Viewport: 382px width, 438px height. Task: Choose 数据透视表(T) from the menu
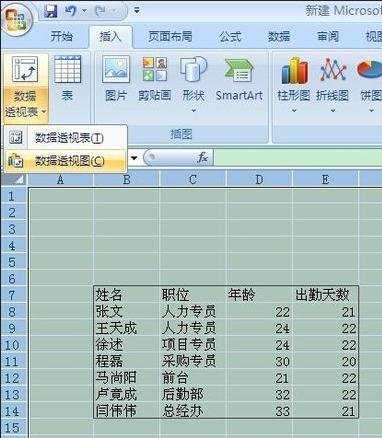pyautogui.click(x=65, y=137)
